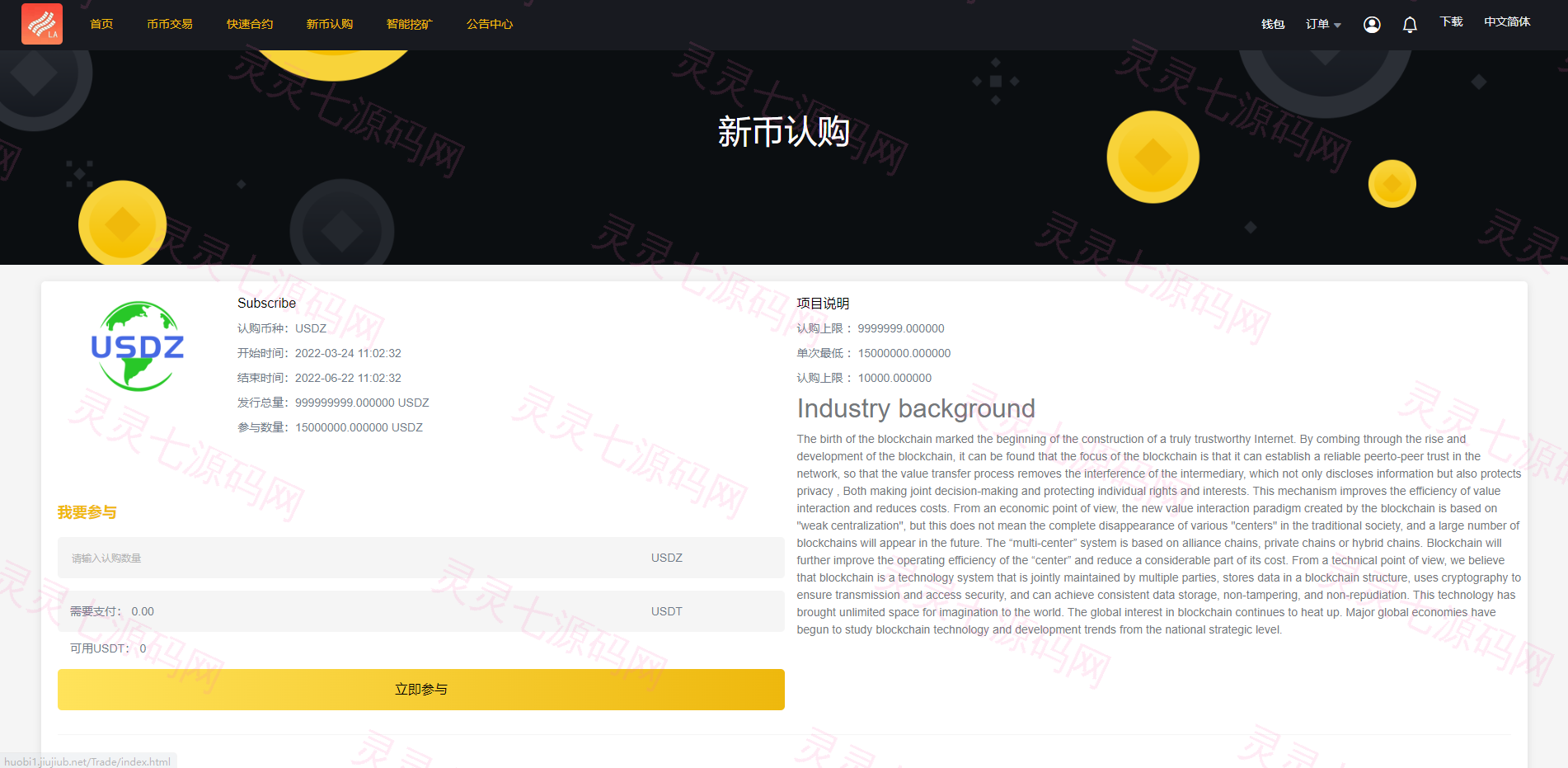Click 单次最低 value 15000000.000000
Image resolution: width=1568 pixels, height=768 pixels.
click(904, 353)
